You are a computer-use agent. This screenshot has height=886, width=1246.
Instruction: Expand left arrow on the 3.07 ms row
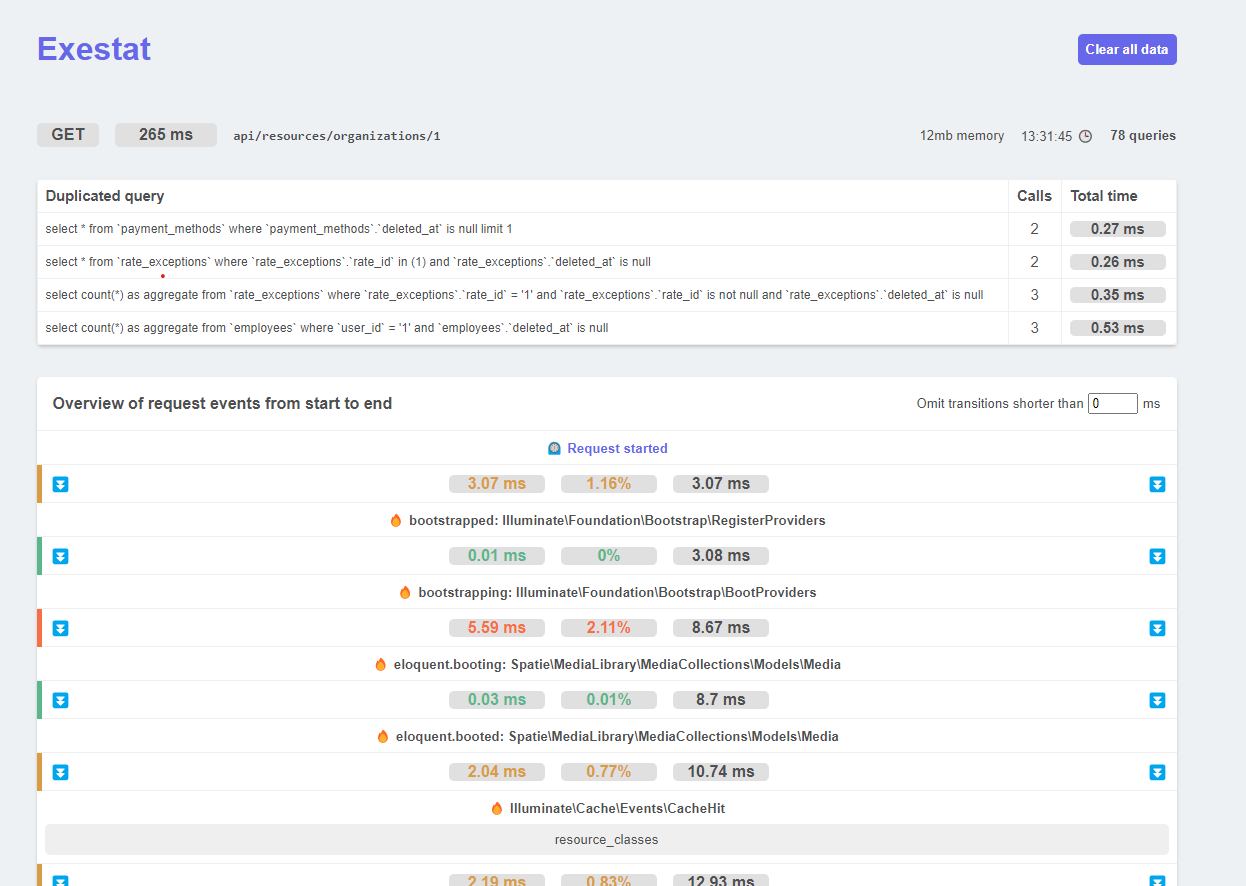pyautogui.click(x=60, y=485)
